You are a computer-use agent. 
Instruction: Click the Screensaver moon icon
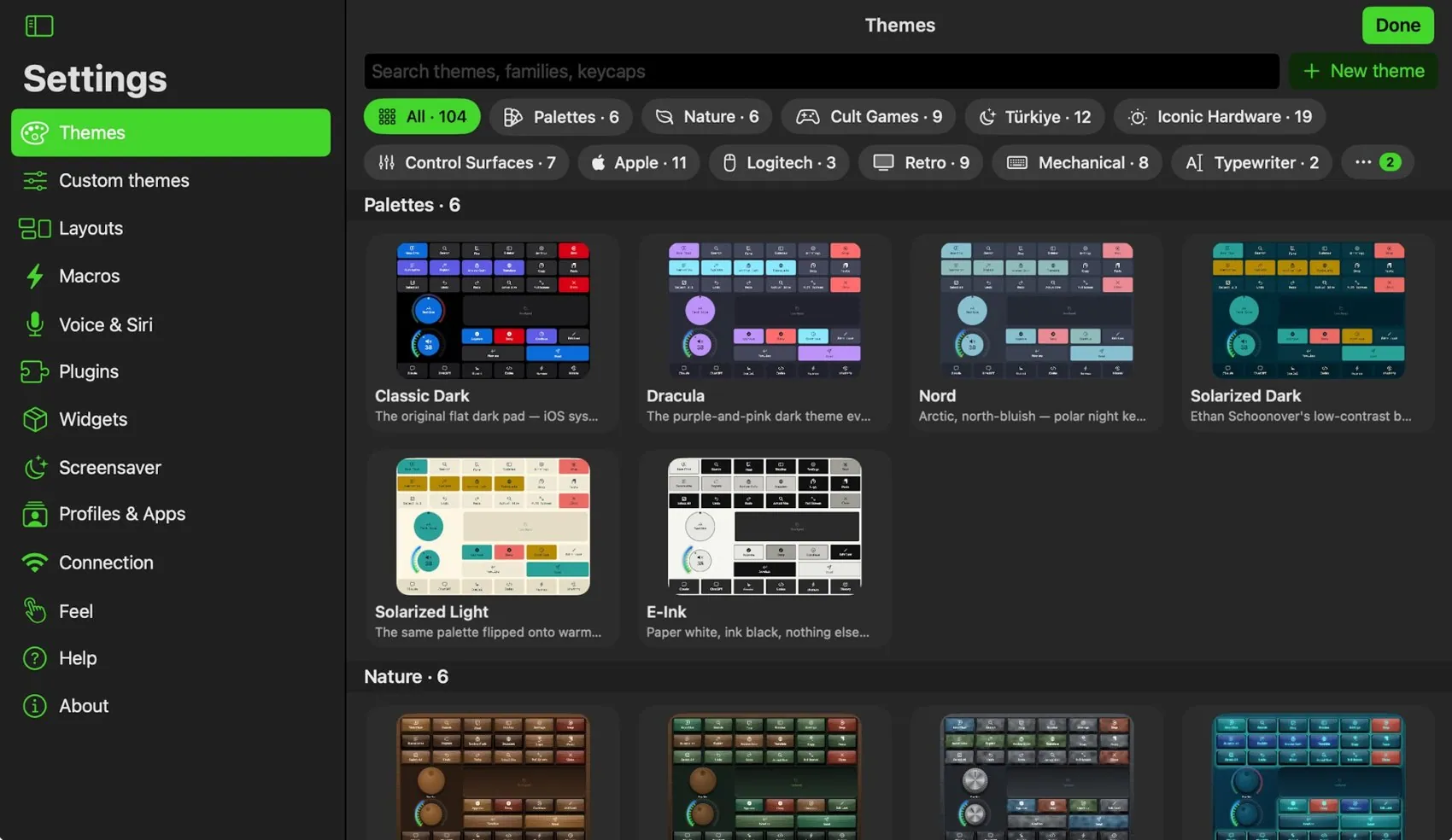tap(35, 467)
